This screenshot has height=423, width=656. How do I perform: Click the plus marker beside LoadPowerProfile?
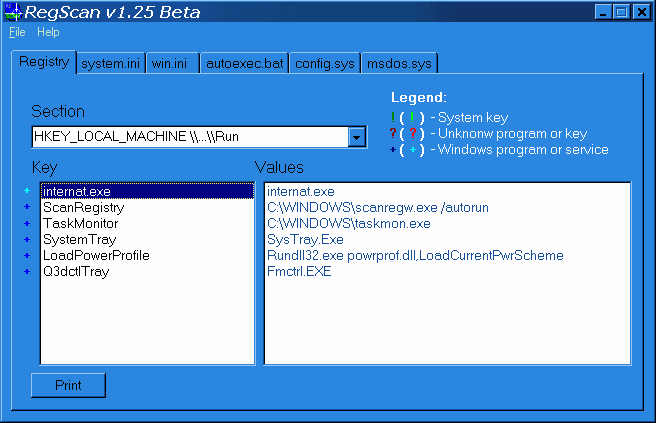coord(27,255)
